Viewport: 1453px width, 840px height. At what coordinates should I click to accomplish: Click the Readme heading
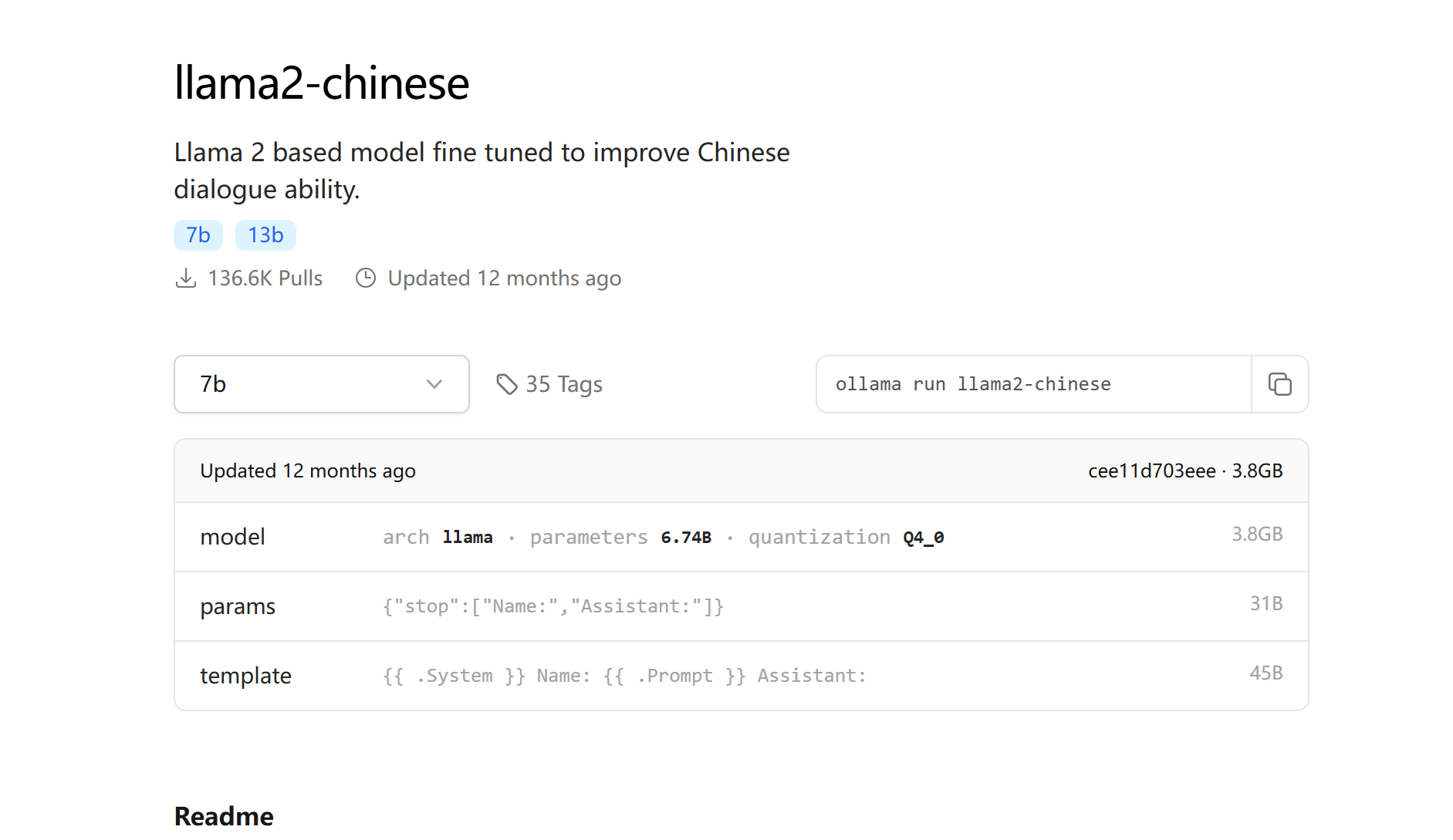(224, 816)
